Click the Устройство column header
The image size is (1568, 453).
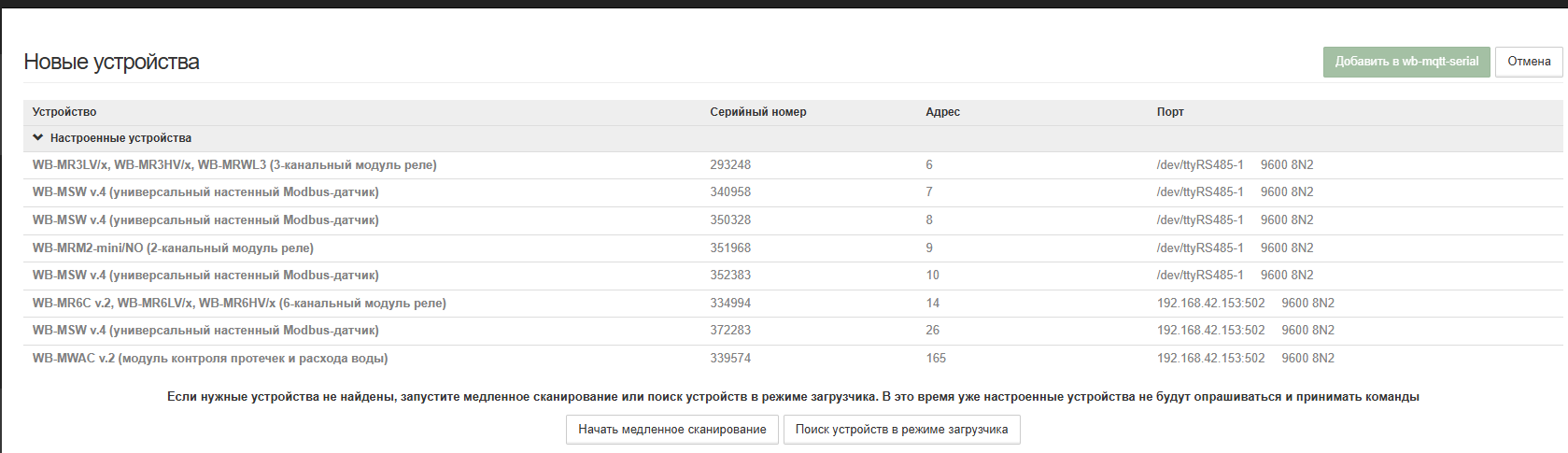(x=64, y=112)
